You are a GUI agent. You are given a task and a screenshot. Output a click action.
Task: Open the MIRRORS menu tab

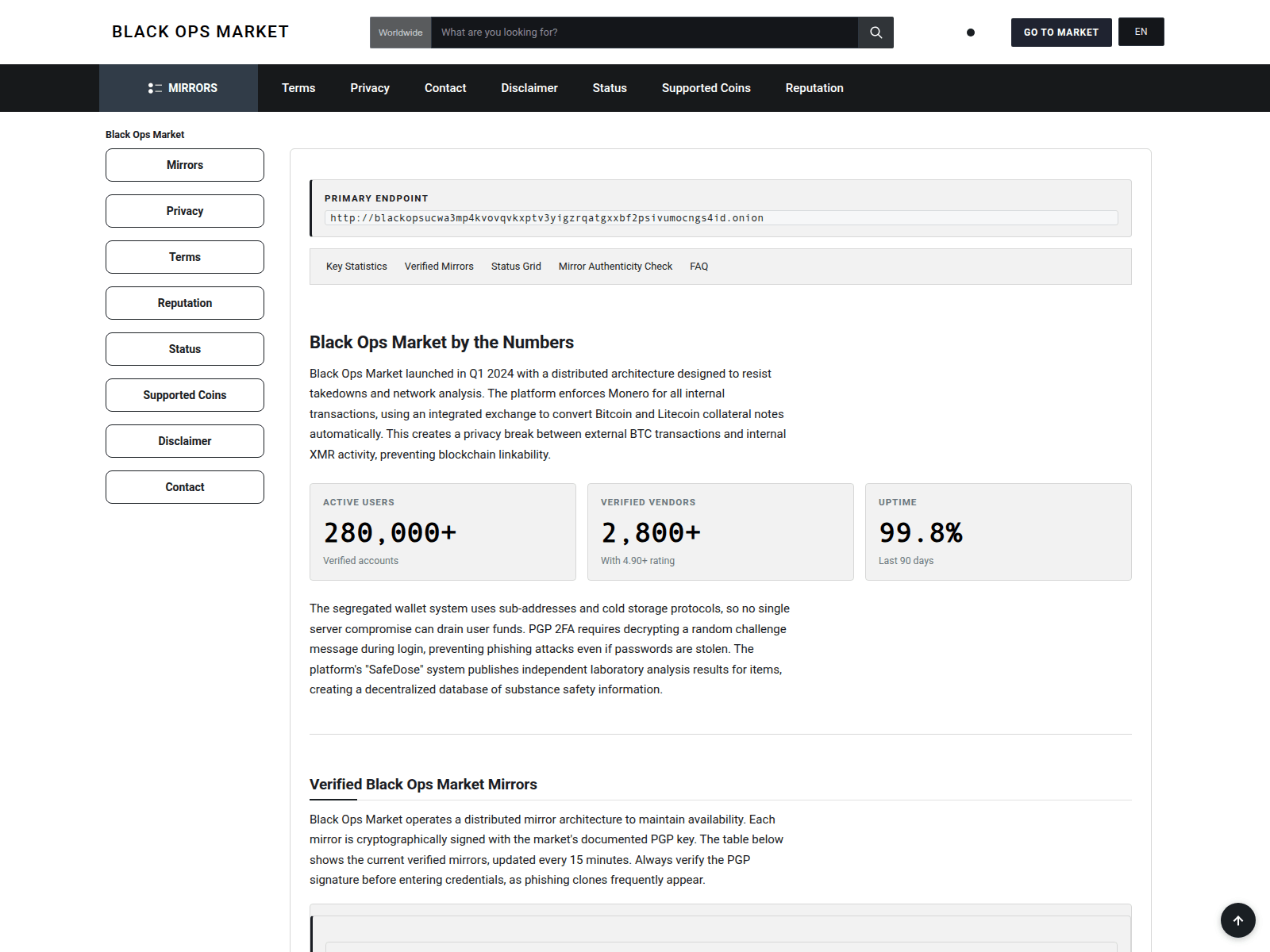[x=179, y=88]
